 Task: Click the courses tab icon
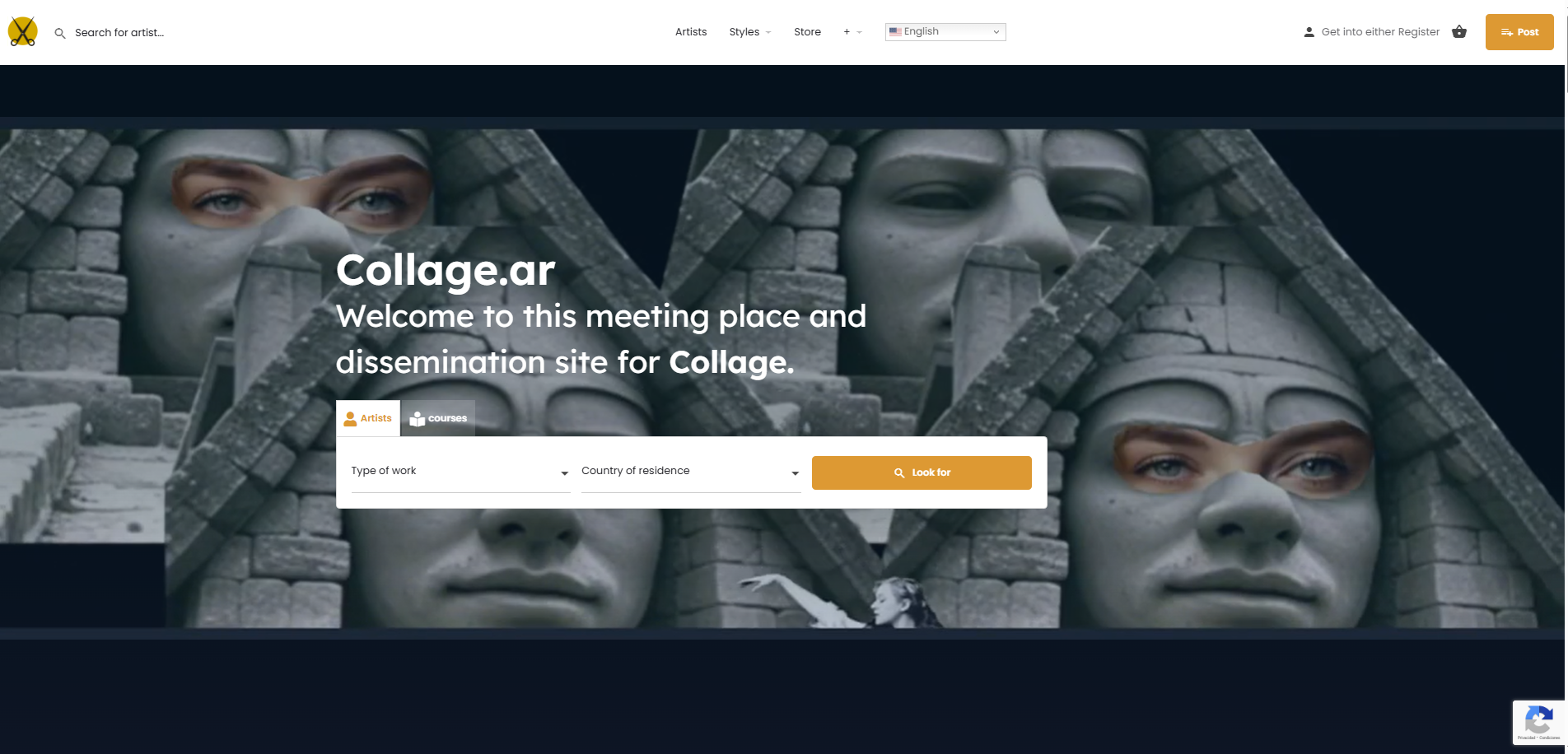(x=418, y=419)
